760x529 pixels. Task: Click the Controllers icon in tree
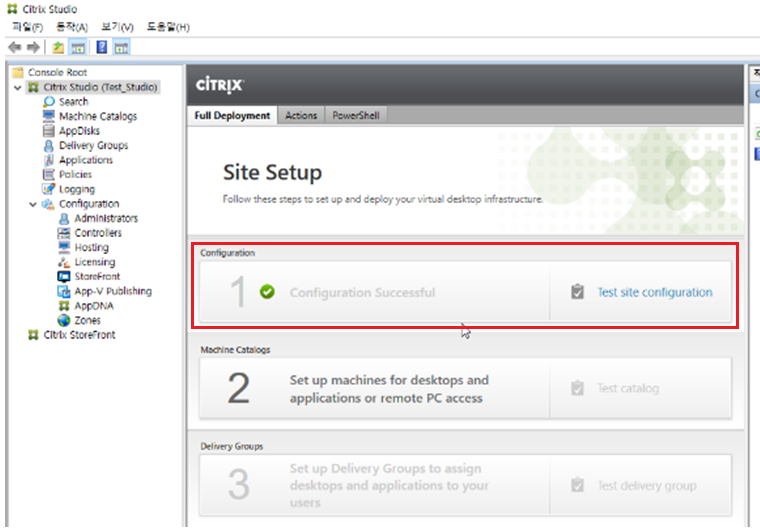click(x=64, y=233)
